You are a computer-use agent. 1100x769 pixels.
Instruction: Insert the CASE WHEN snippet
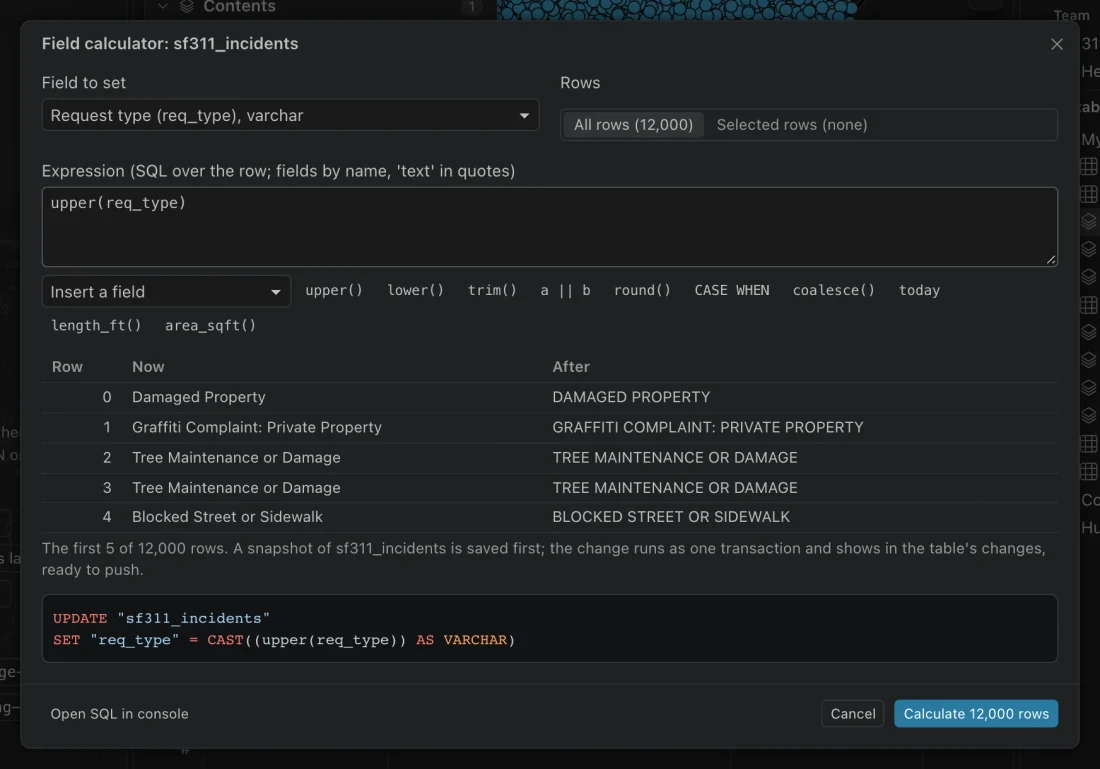coord(732,290)
